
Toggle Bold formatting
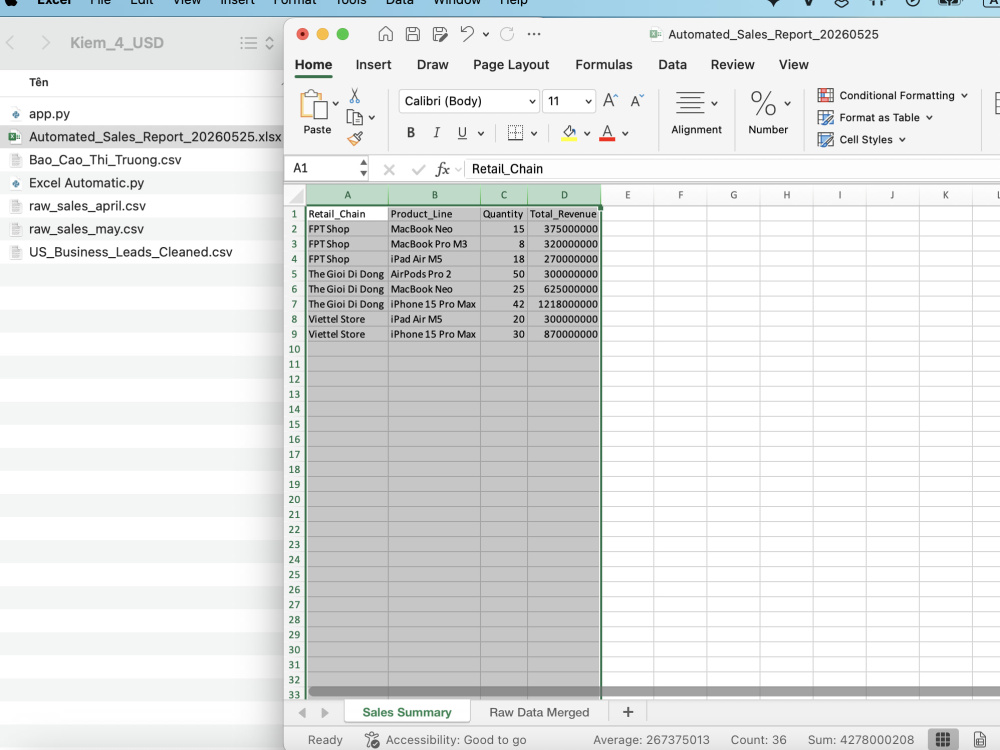point(411,133)
